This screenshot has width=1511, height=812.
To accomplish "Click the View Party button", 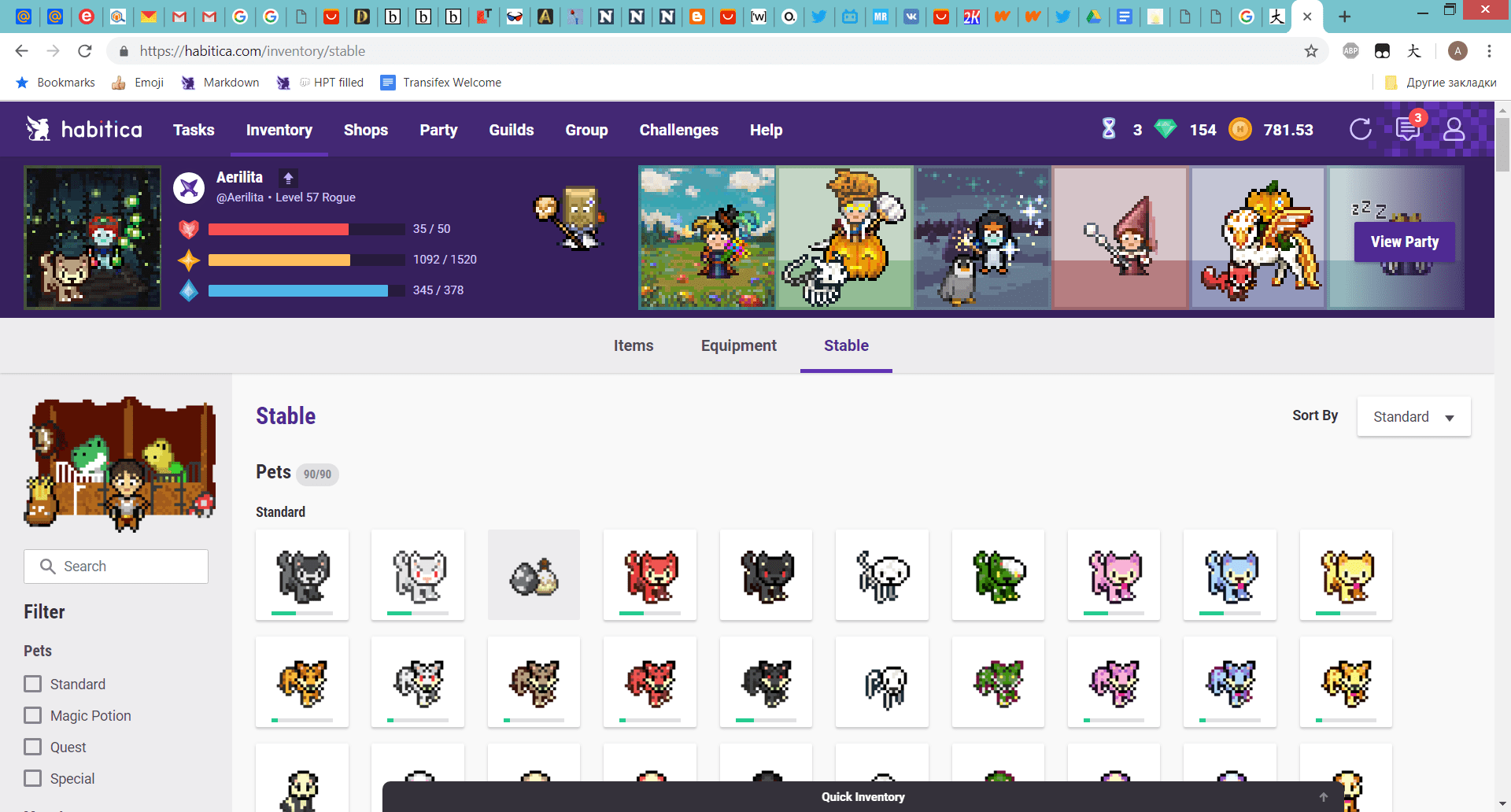I will click(x=1404, y=242).
